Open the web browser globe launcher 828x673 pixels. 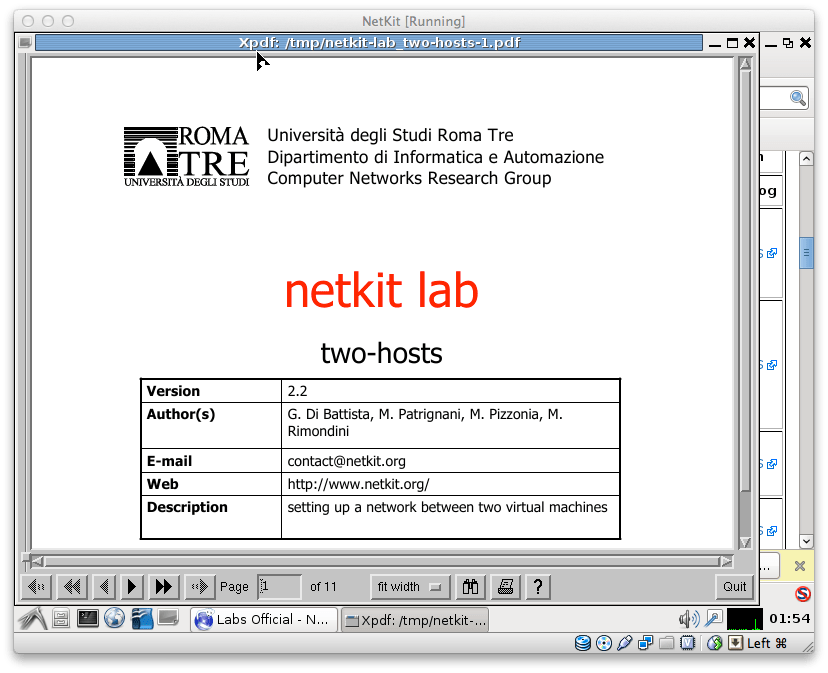pyautogui.click(x=114, y=618)
